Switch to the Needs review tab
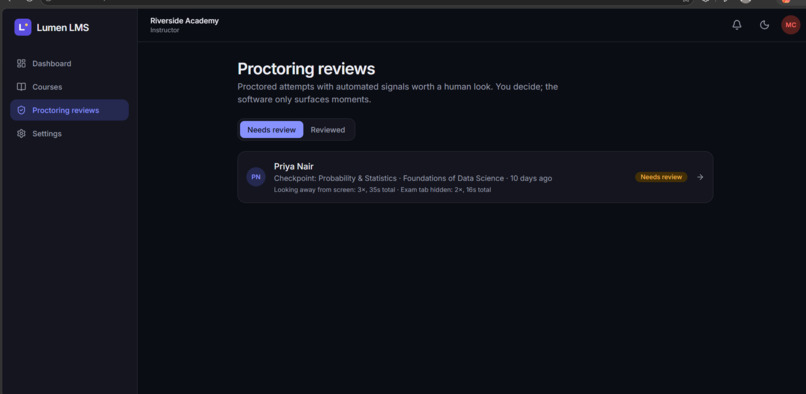Viewport: 806px width, 394px height. 271,130
